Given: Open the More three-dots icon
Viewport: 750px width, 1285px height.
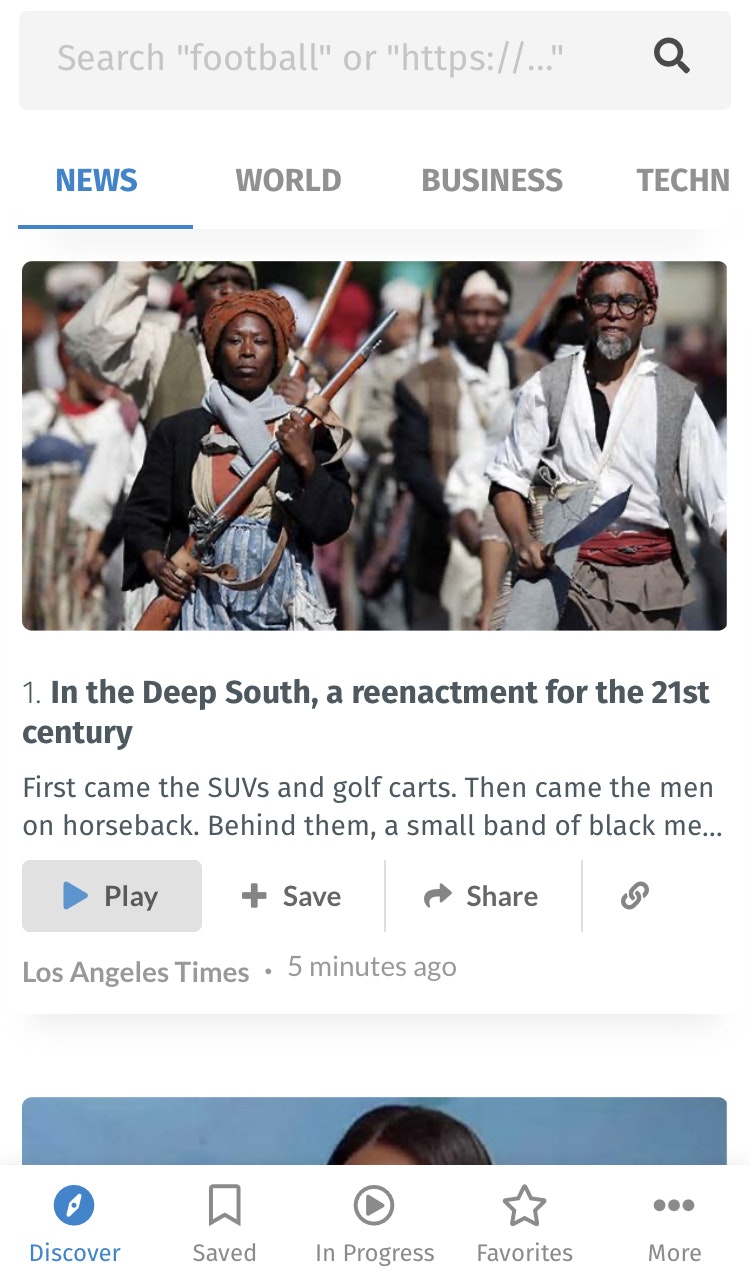Looking at the screenshot, I should [674, 1205].
